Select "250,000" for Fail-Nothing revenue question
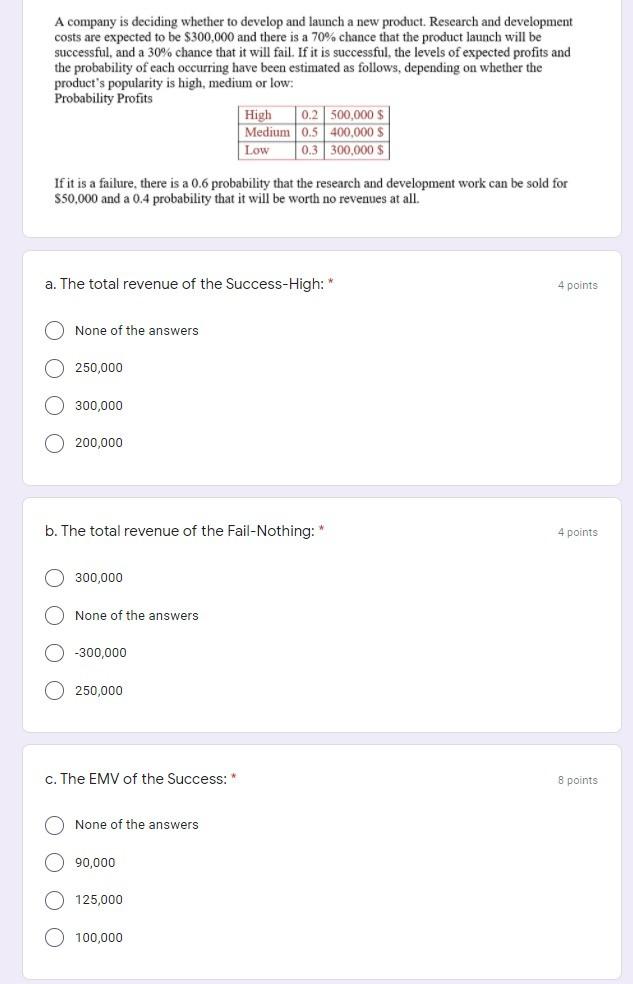 [x=55, y=690]
